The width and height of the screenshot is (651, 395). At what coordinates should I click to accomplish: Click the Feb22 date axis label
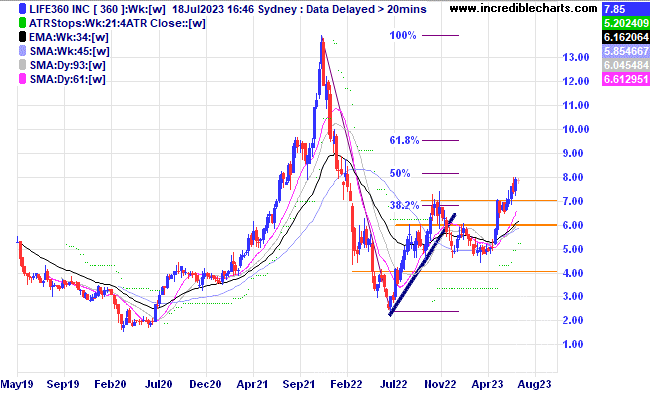click(x=346, y=384)
